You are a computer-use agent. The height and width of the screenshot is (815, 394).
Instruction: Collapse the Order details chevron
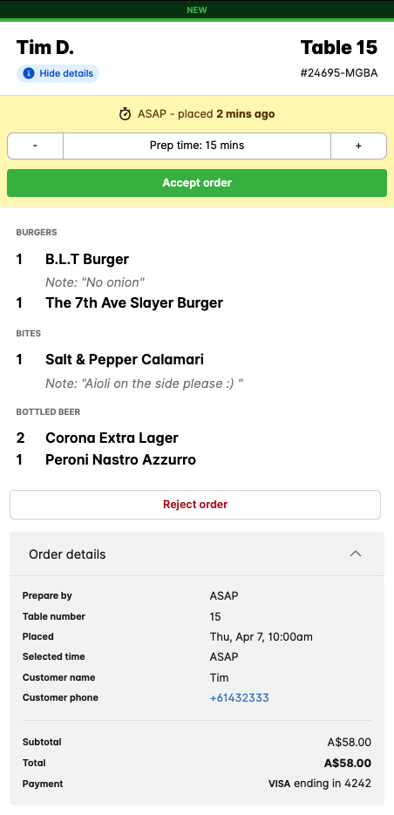pyautogui.click(x=356, y=554)
